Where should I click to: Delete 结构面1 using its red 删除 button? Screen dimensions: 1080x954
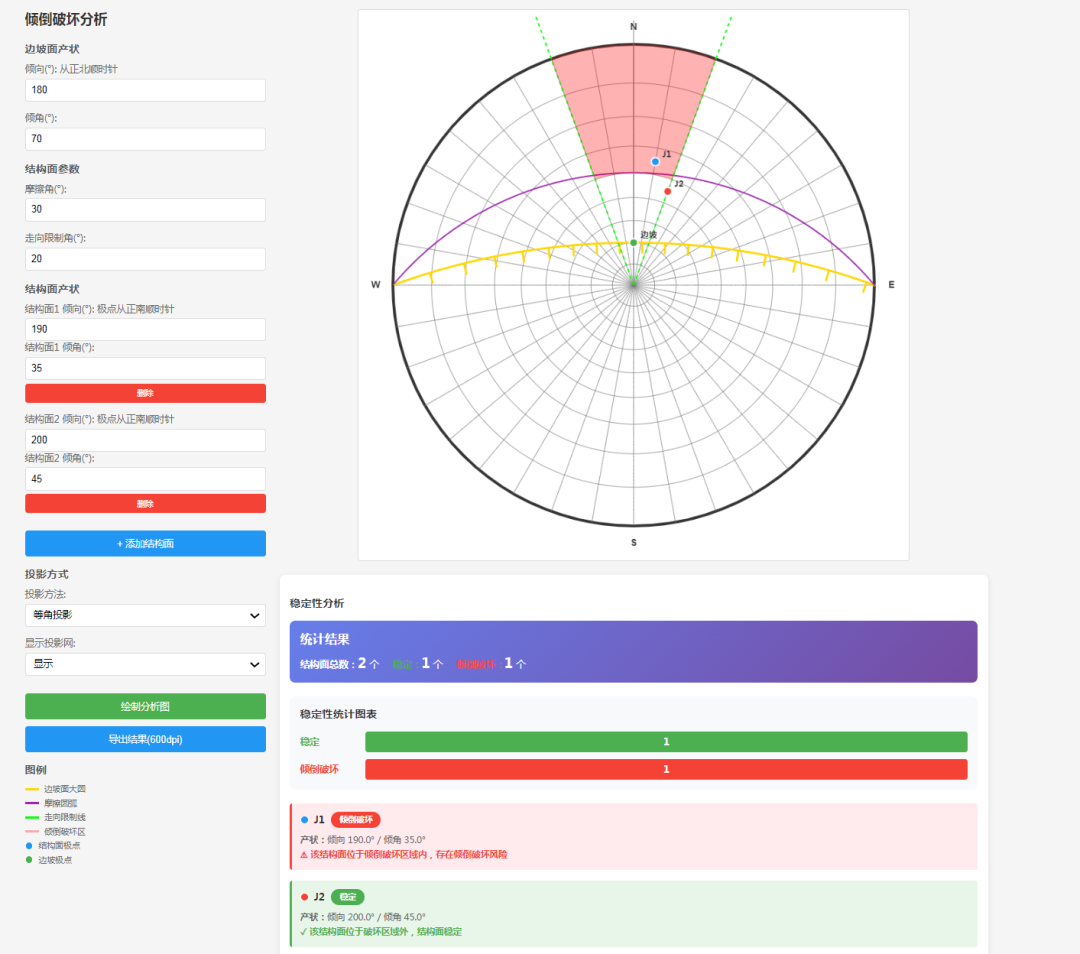145,393
